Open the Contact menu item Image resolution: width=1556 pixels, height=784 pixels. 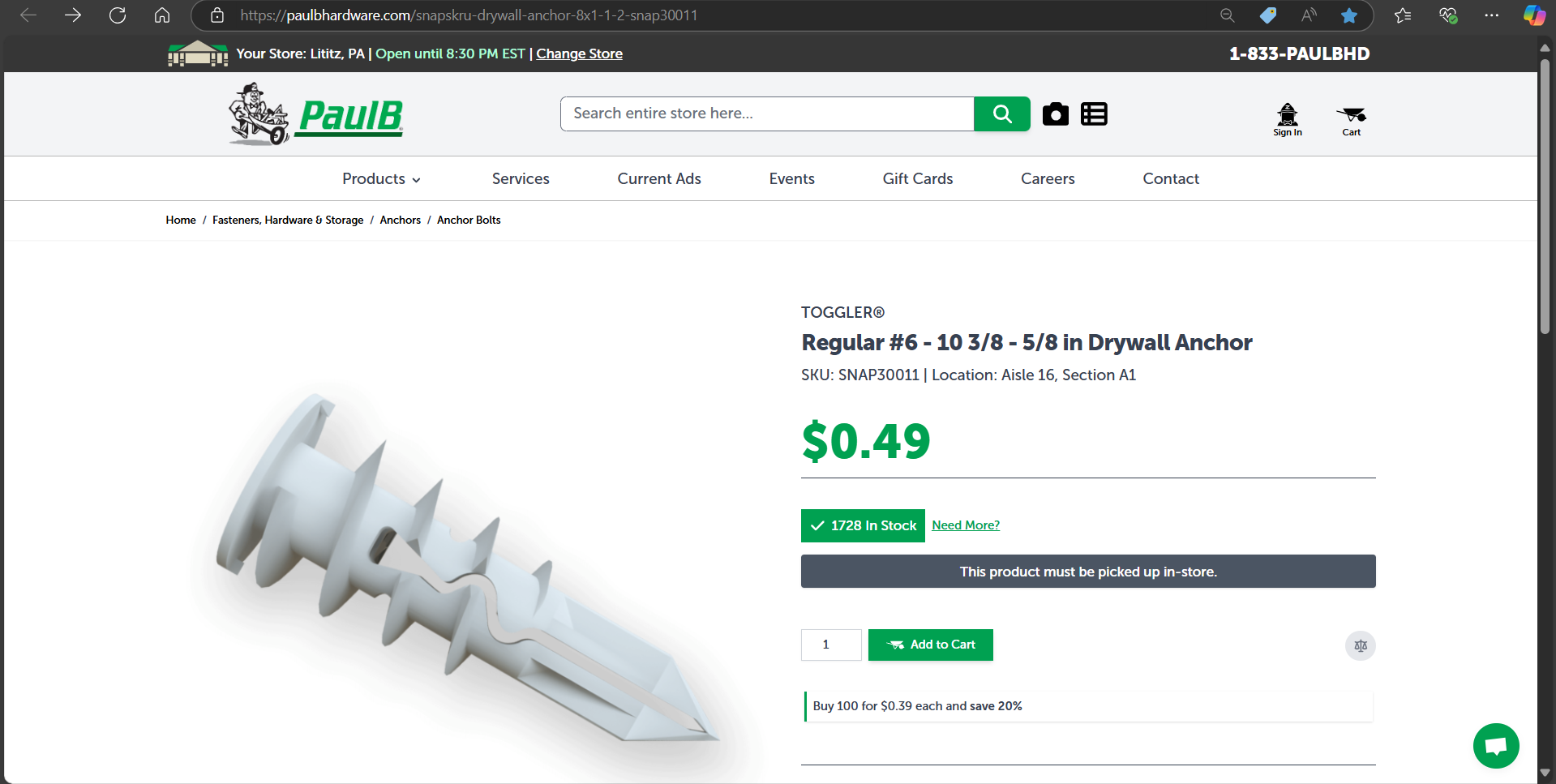tap(1171, 179)
